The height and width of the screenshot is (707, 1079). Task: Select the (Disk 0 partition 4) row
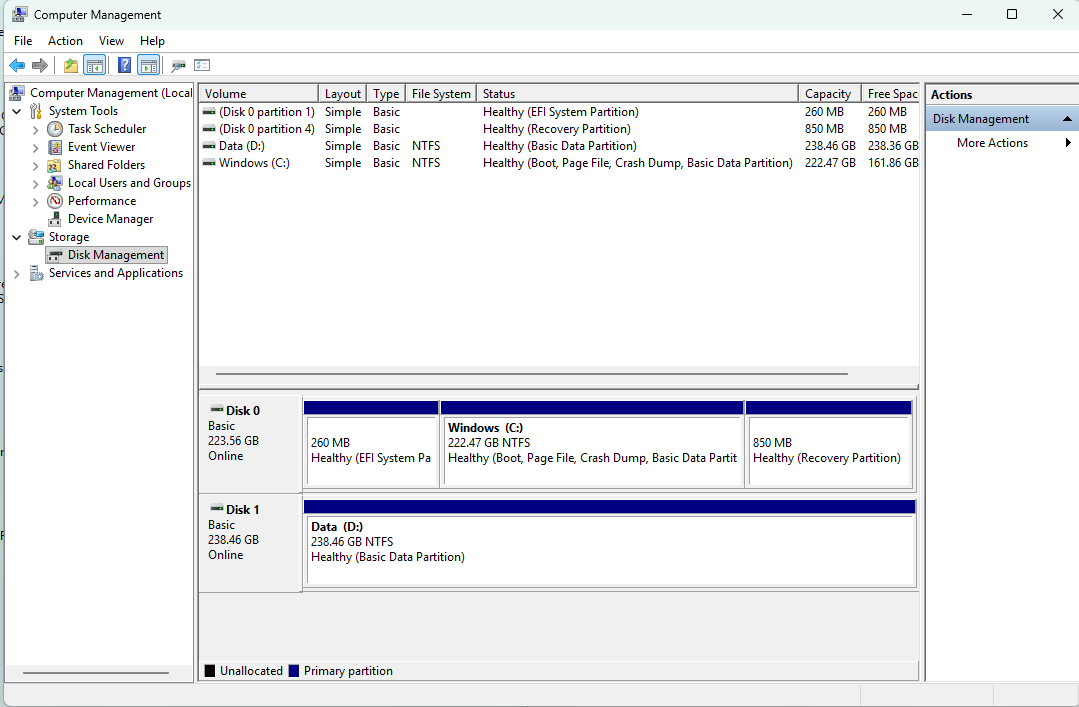coord(559,129)
